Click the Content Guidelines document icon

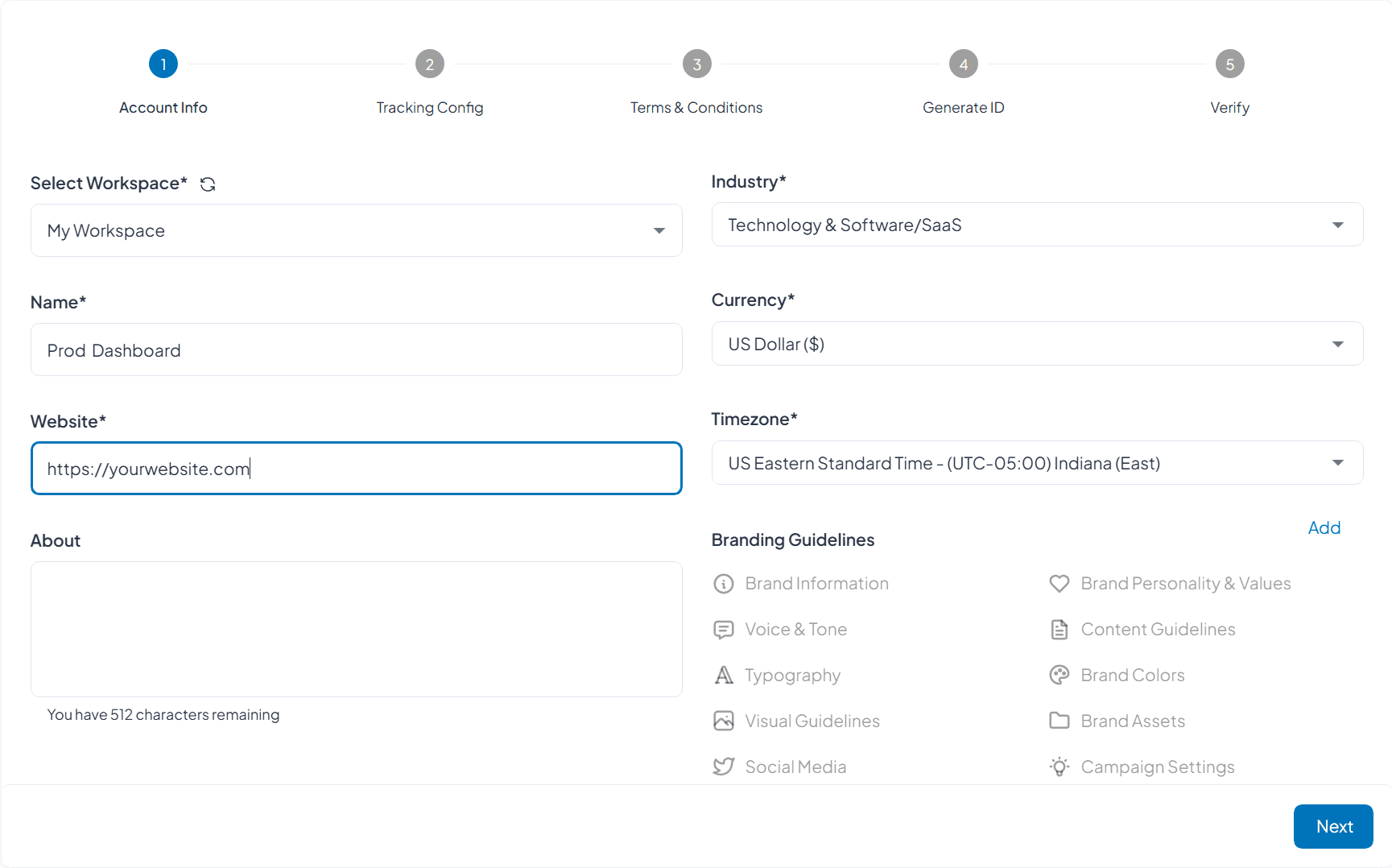coord(1059,630)
